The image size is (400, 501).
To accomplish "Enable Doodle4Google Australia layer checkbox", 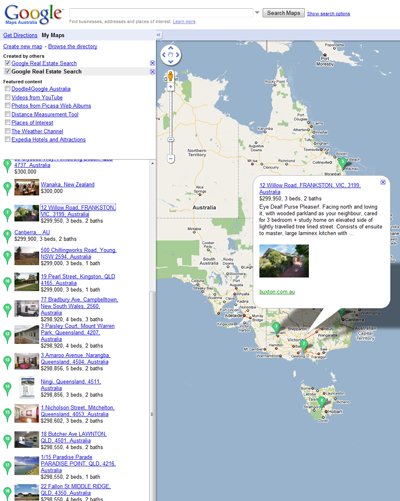I will pos(7,89).
